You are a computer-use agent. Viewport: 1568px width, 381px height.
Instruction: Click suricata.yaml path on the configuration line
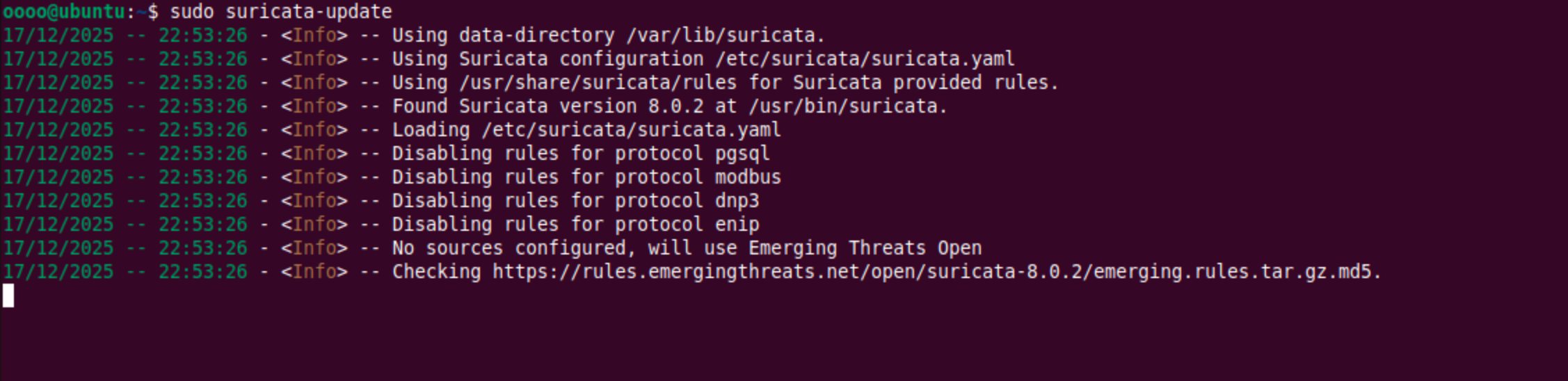tap(865, 59)
